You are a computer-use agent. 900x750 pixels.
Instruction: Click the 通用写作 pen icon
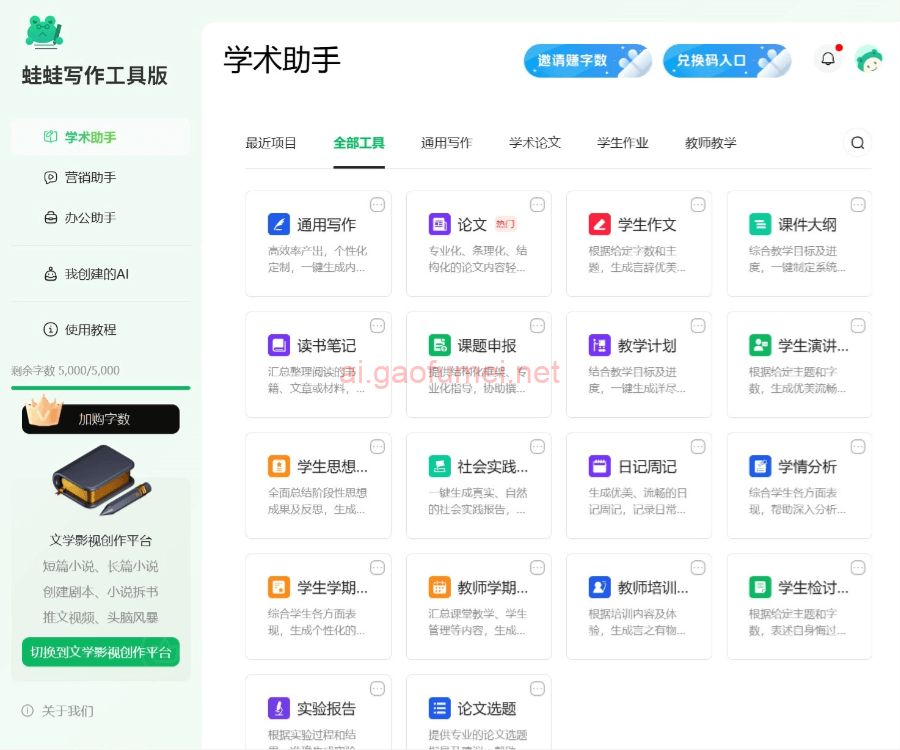tap(279, 224)
